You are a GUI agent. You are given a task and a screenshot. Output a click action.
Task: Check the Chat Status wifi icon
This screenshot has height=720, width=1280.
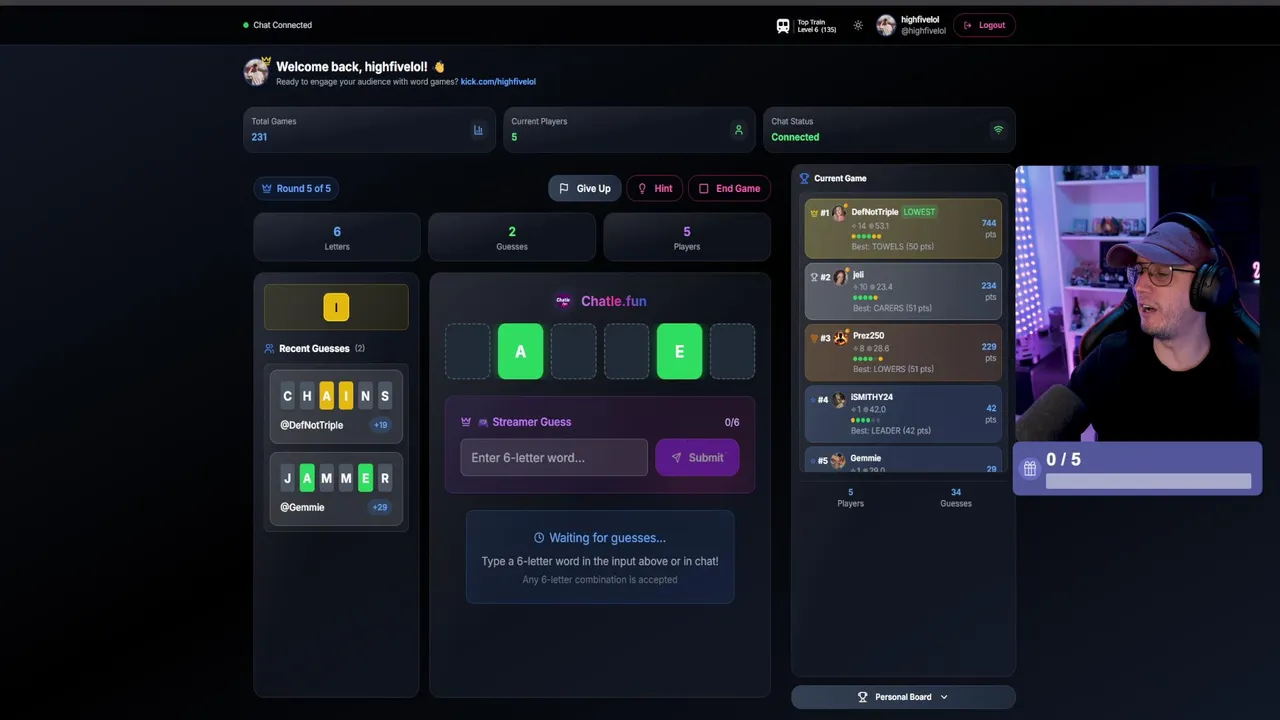click(998, 130)
